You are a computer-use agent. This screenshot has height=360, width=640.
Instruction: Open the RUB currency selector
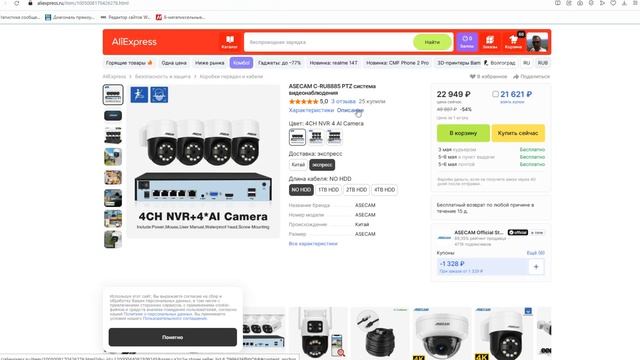(x=542, y=63)
